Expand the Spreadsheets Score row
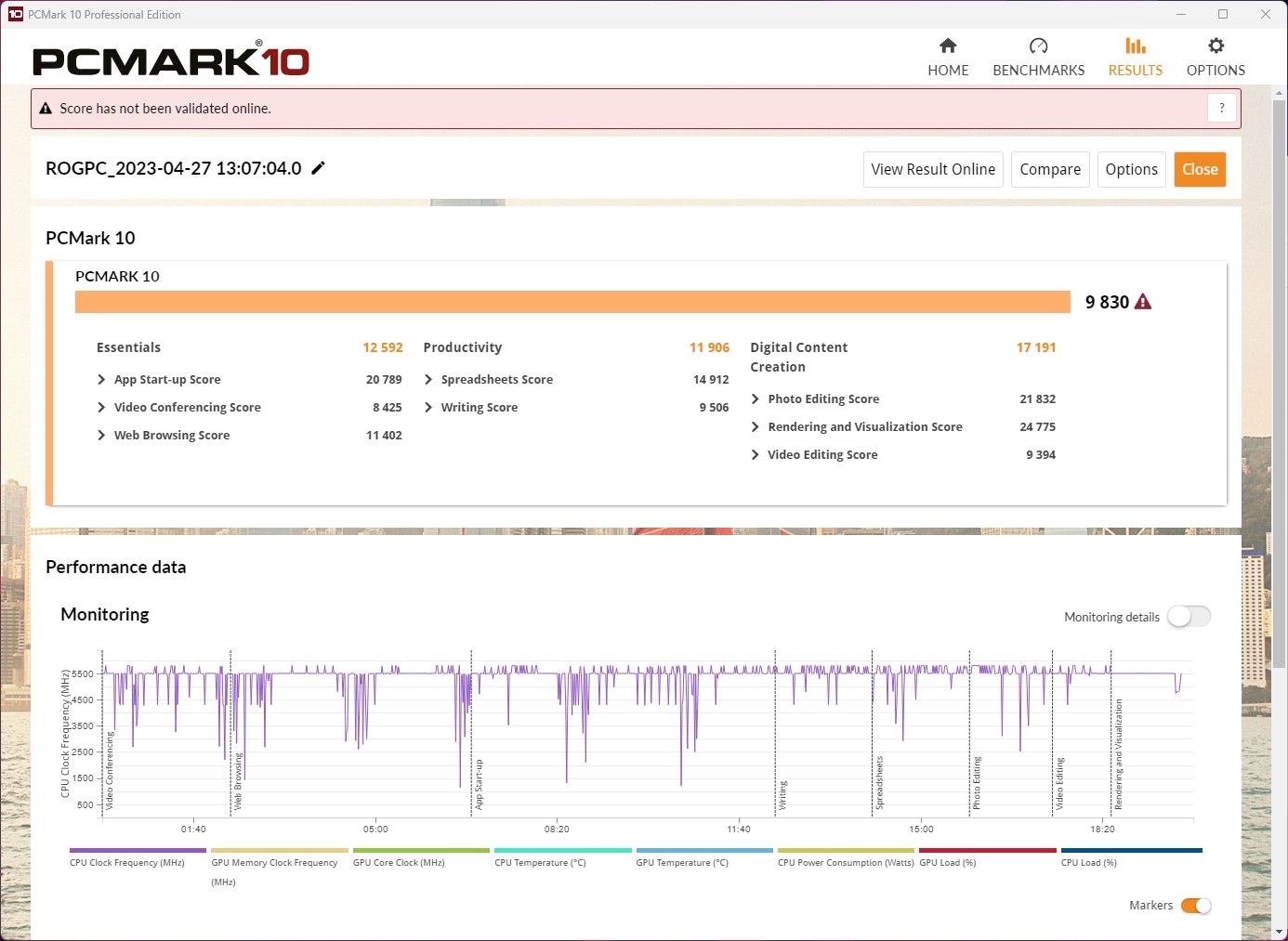 (428, 380)
